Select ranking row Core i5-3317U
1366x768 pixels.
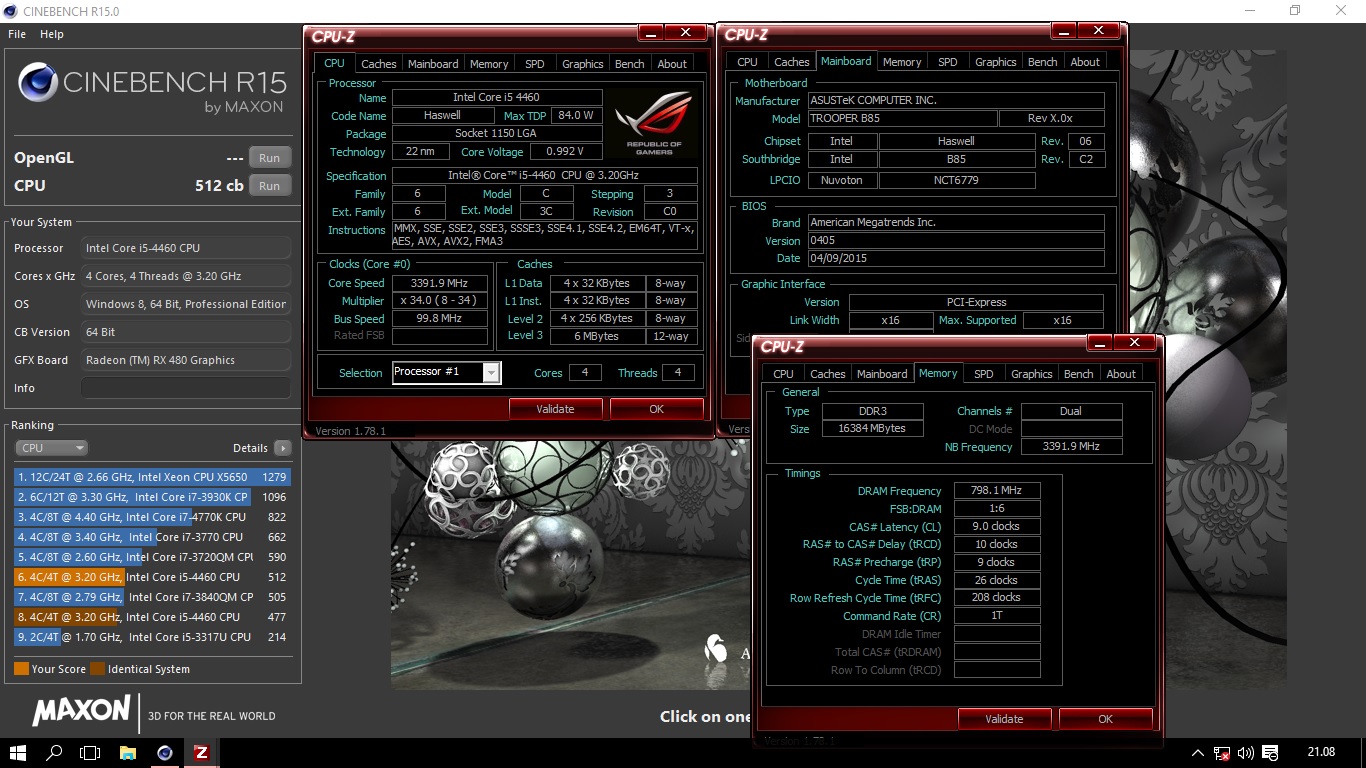click(152, 637)
